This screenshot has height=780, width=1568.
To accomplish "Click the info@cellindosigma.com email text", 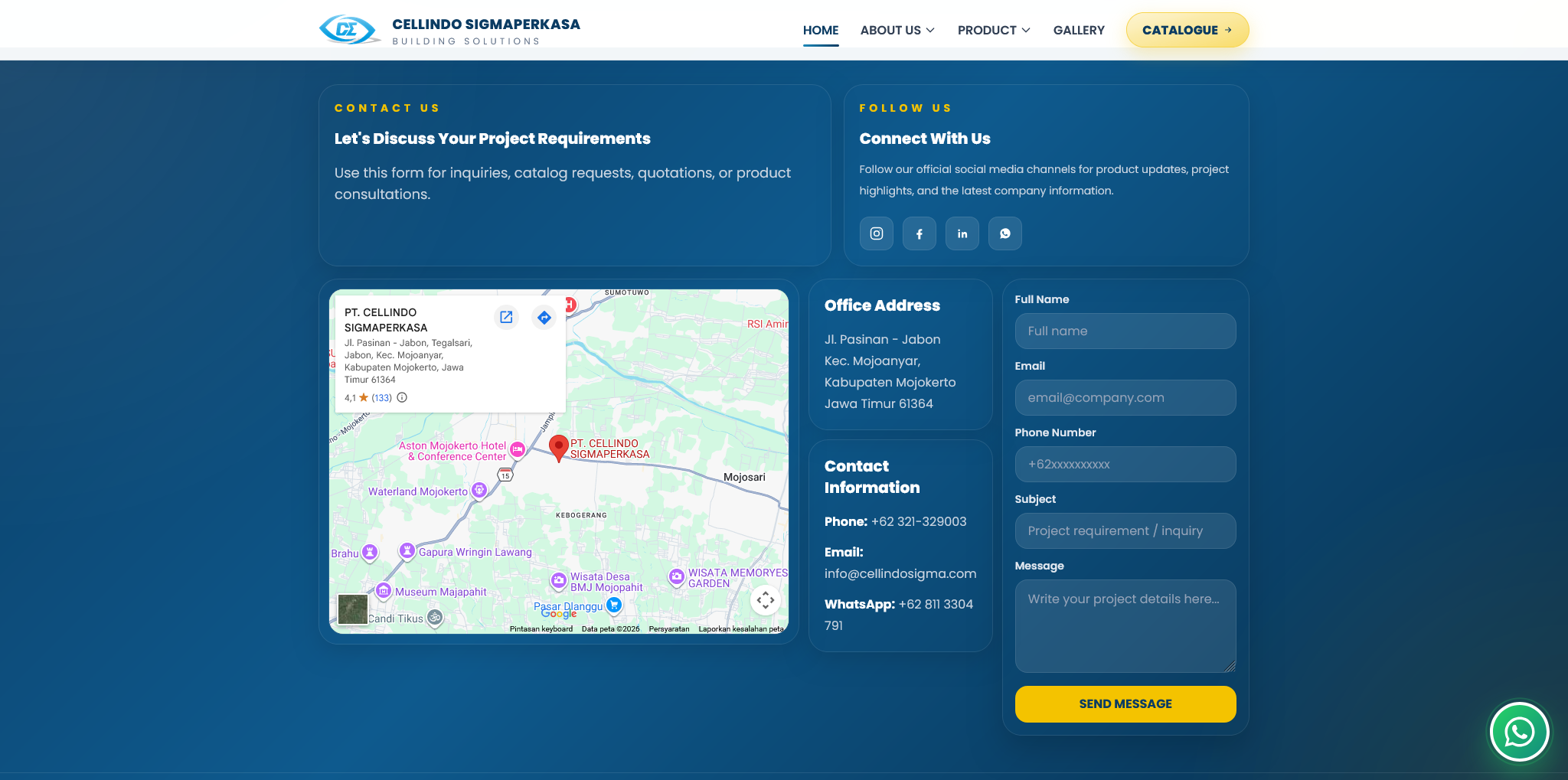I will point(900,573).
